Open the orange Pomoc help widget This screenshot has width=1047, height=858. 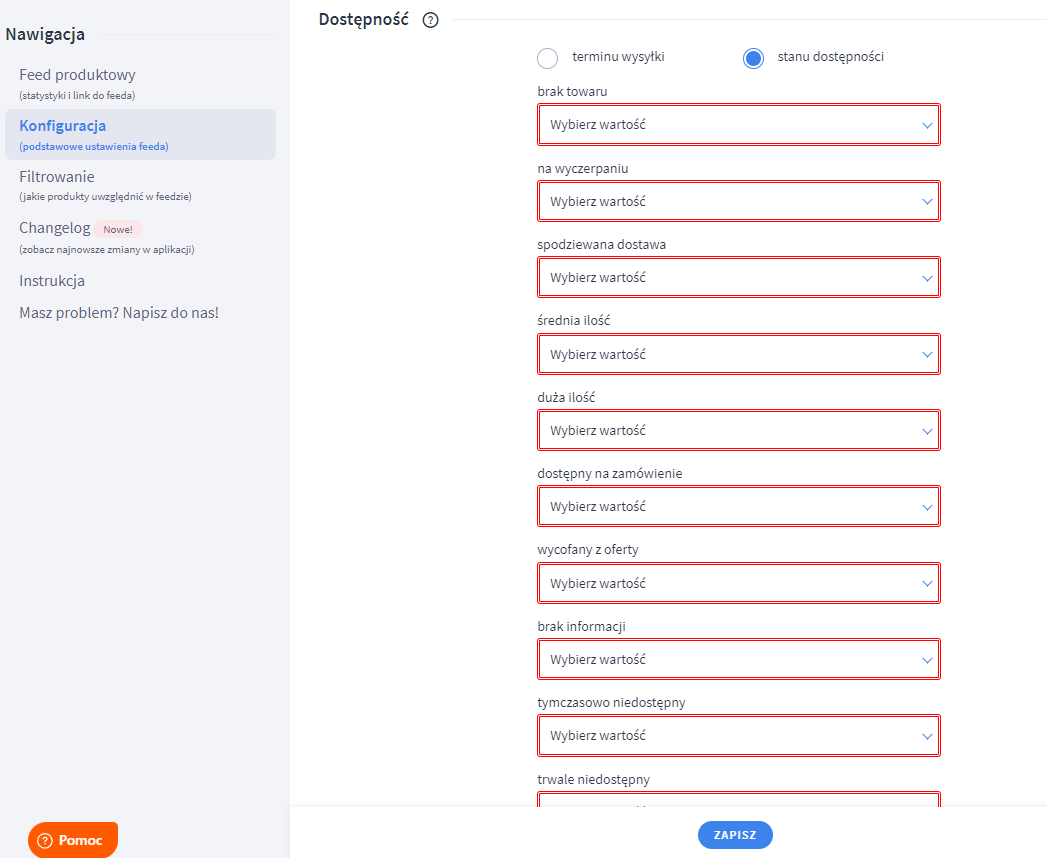[73, 840]
